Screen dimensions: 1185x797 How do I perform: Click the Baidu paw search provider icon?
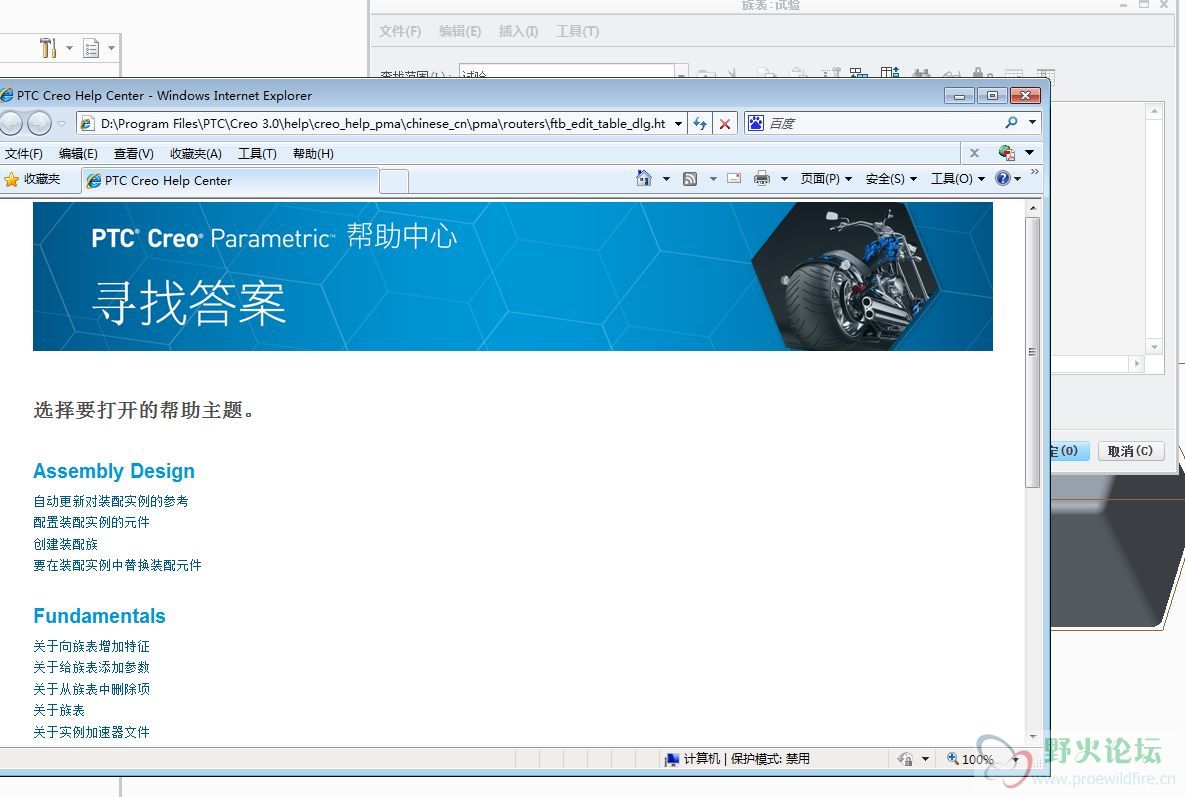click(756, 122)
